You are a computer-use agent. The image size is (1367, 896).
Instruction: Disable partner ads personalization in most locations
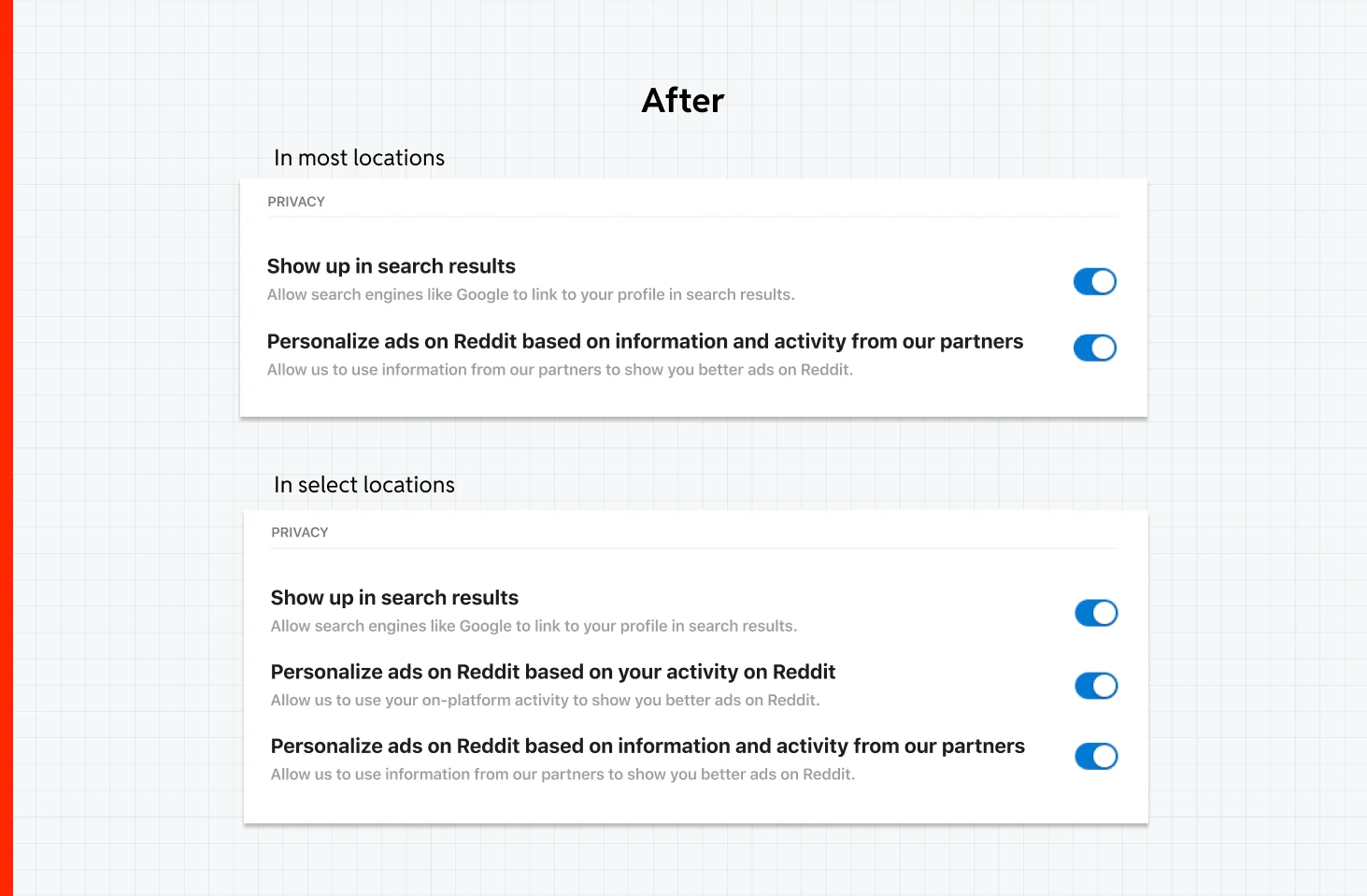pyautogui.click(x=1095, y=348)
